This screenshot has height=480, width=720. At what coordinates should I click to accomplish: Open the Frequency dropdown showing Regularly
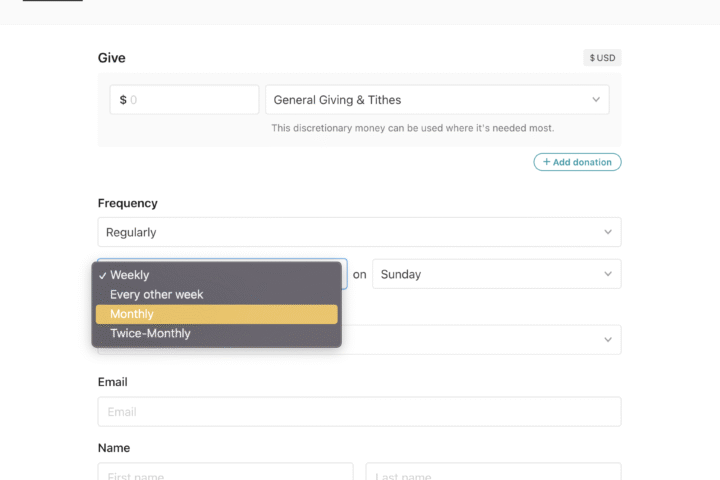[x=358, y=232]
